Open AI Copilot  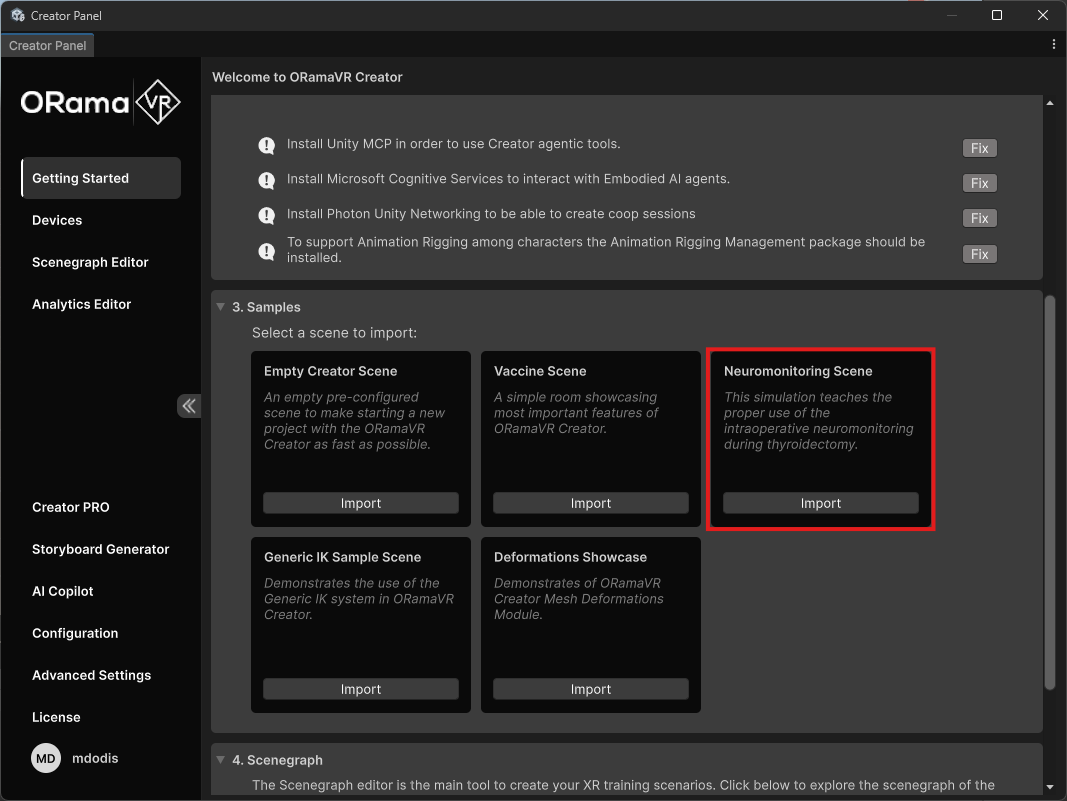(63, 591)
